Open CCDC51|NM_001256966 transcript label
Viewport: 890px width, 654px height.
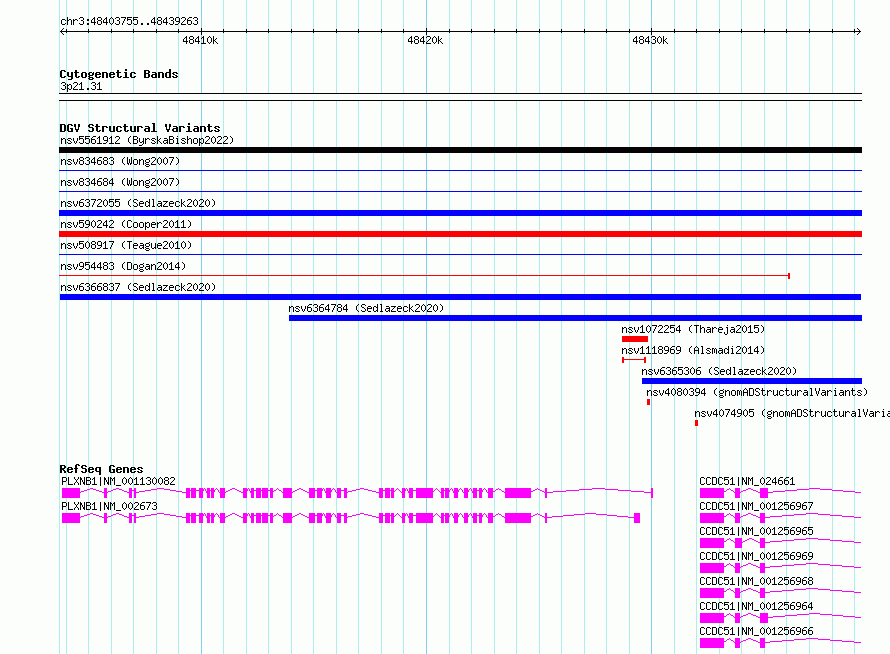click(x=756, y=631)
